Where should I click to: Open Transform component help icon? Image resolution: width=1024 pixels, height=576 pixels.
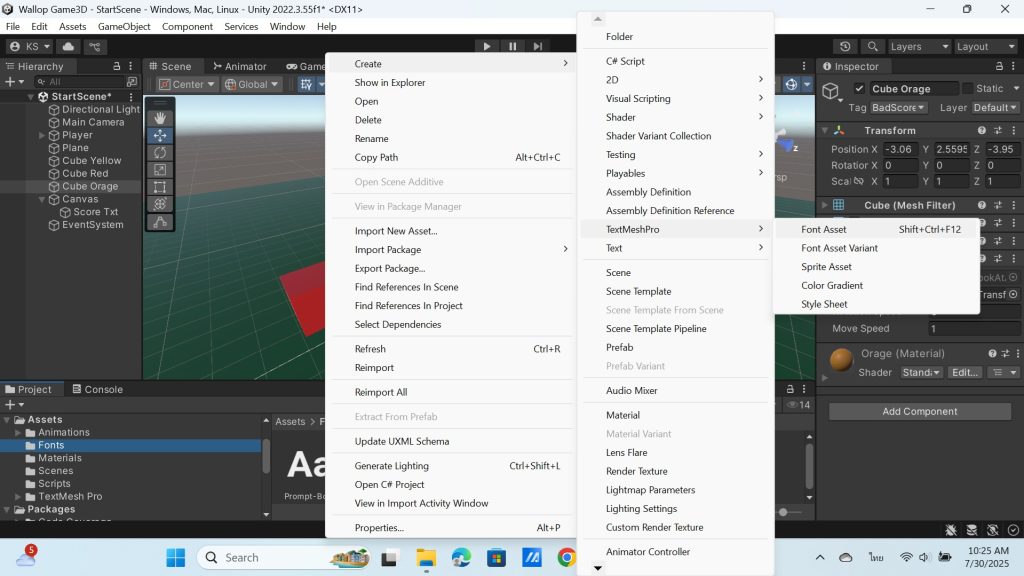click(x=982, y=131)
